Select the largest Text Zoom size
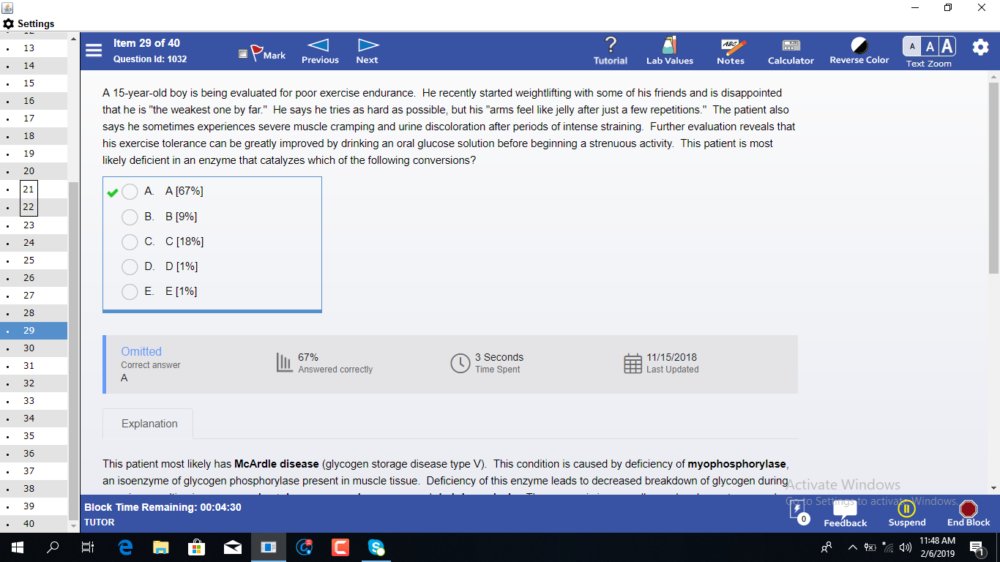The height and width of the screenshot is (562, 1000). (948, 47)
